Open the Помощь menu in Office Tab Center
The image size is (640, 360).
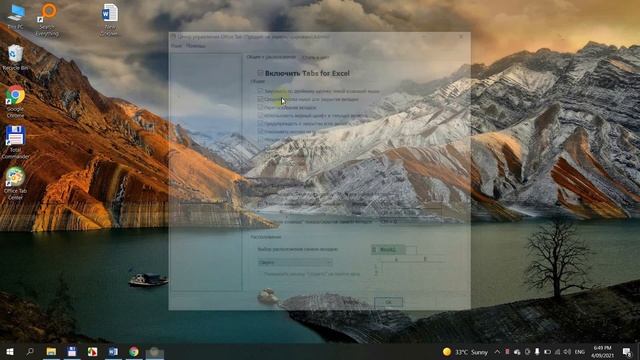tap(196, 46)
